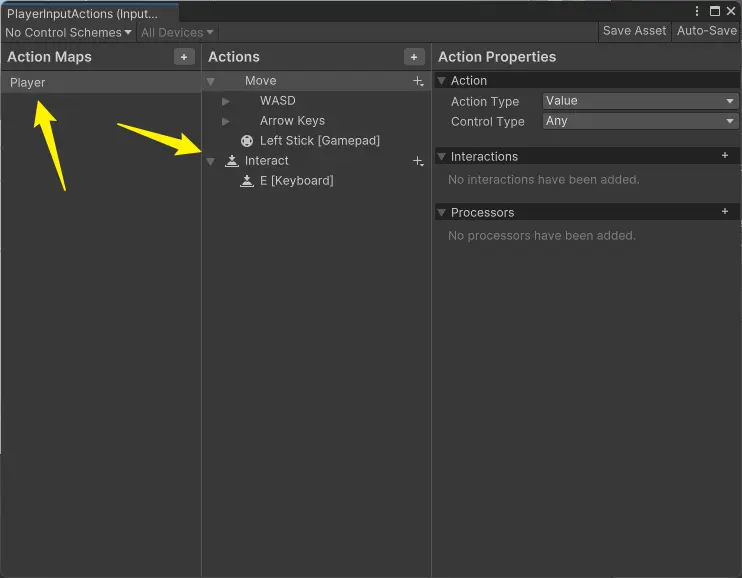
Task: Expand the WASD composite binding
Action: click(226, 101)
